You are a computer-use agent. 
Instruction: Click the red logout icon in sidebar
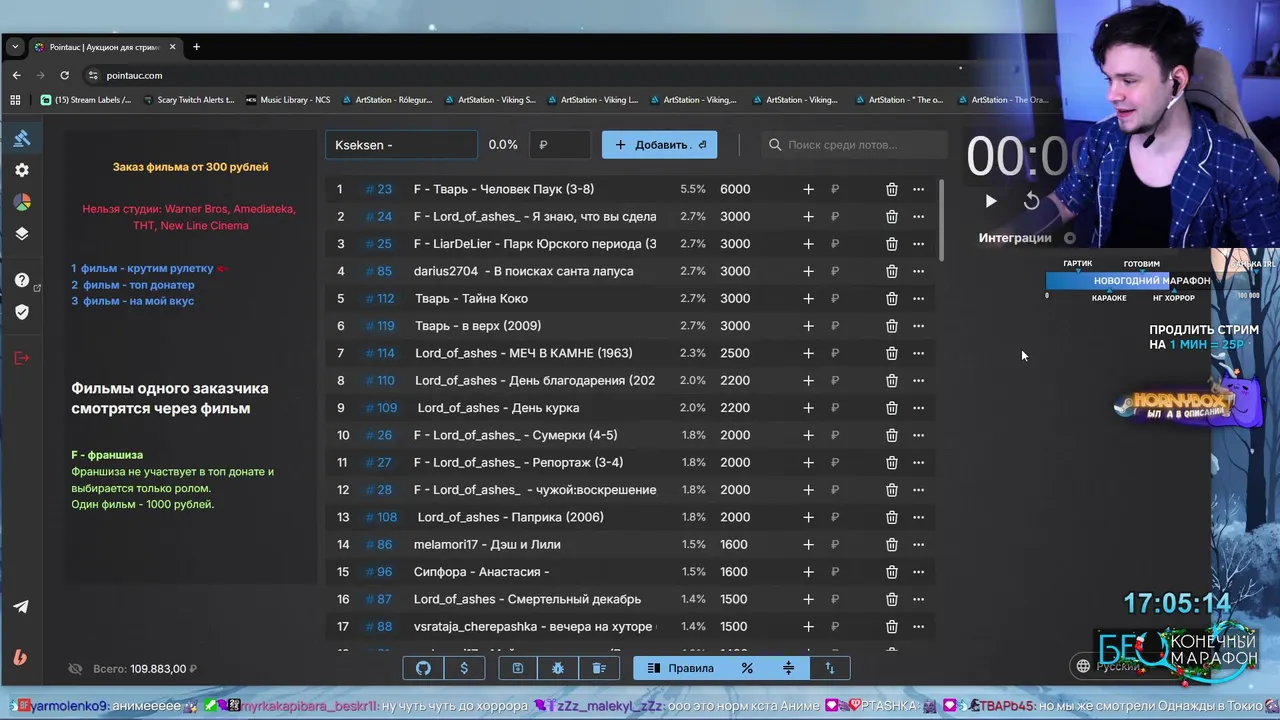[x=22, y=358]
